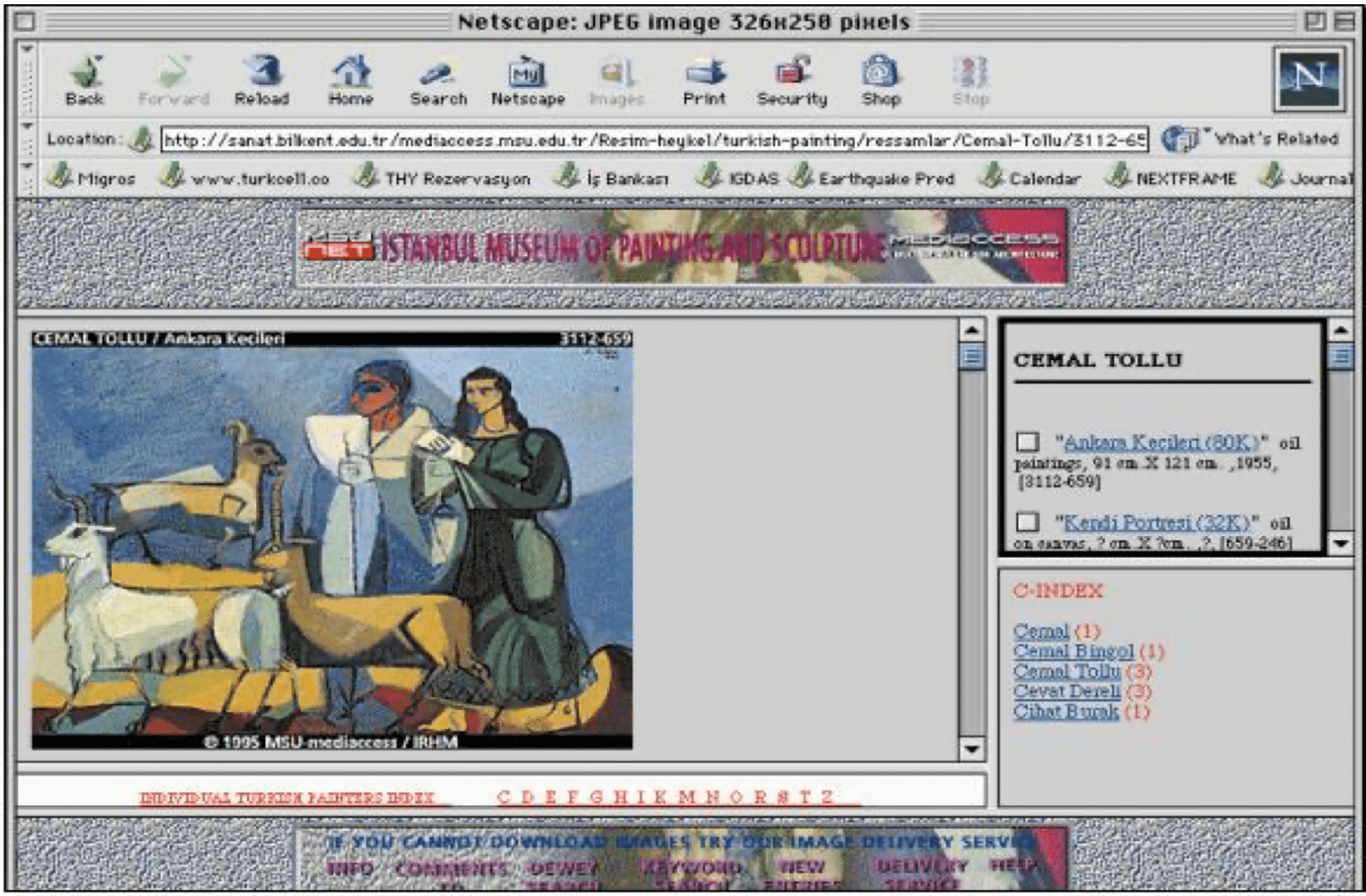Open the IGDAS bookmark
The image size is (1366, 896).
[738, 177]
